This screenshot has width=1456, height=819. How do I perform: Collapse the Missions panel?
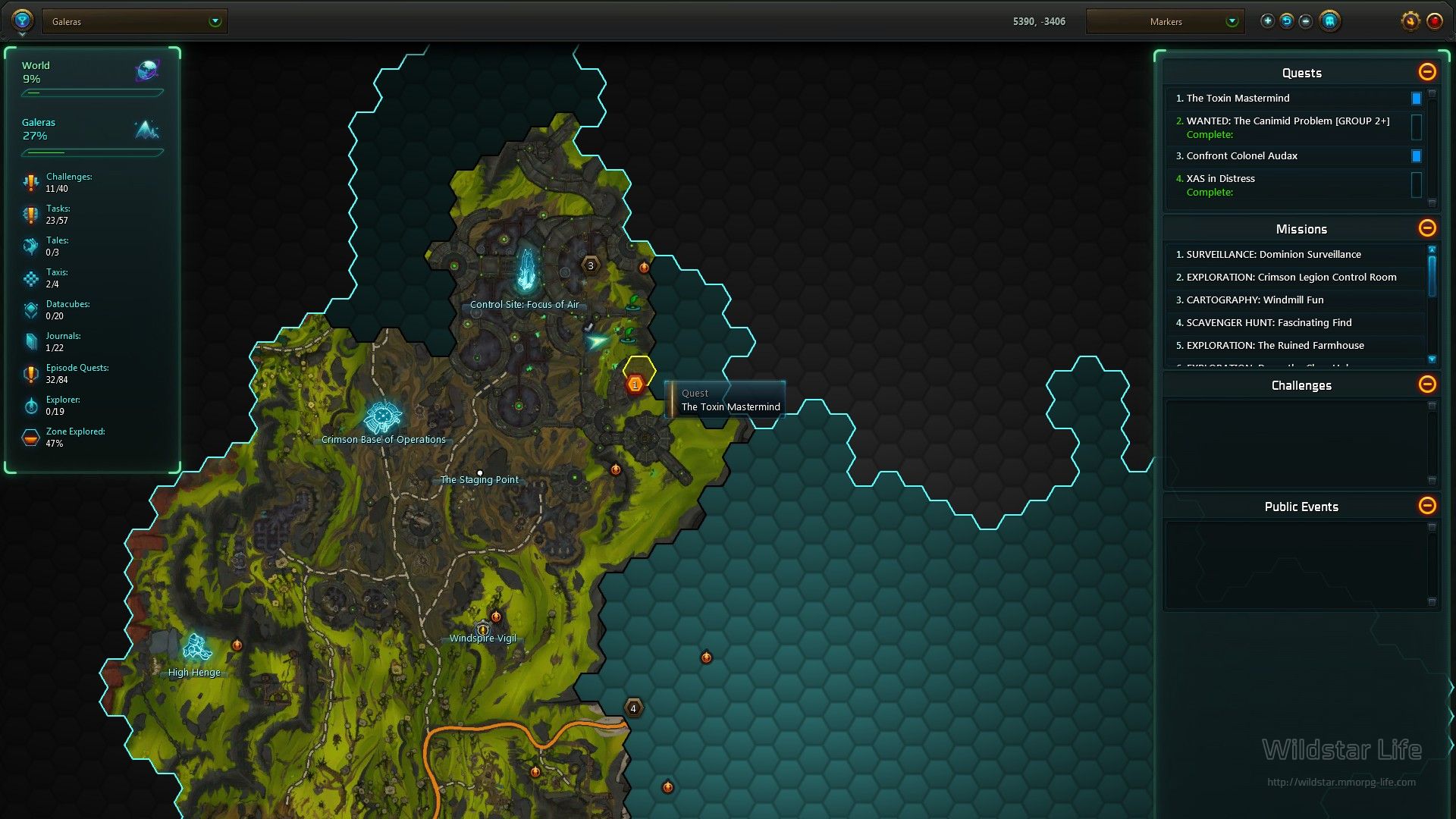coord(1427,228)
